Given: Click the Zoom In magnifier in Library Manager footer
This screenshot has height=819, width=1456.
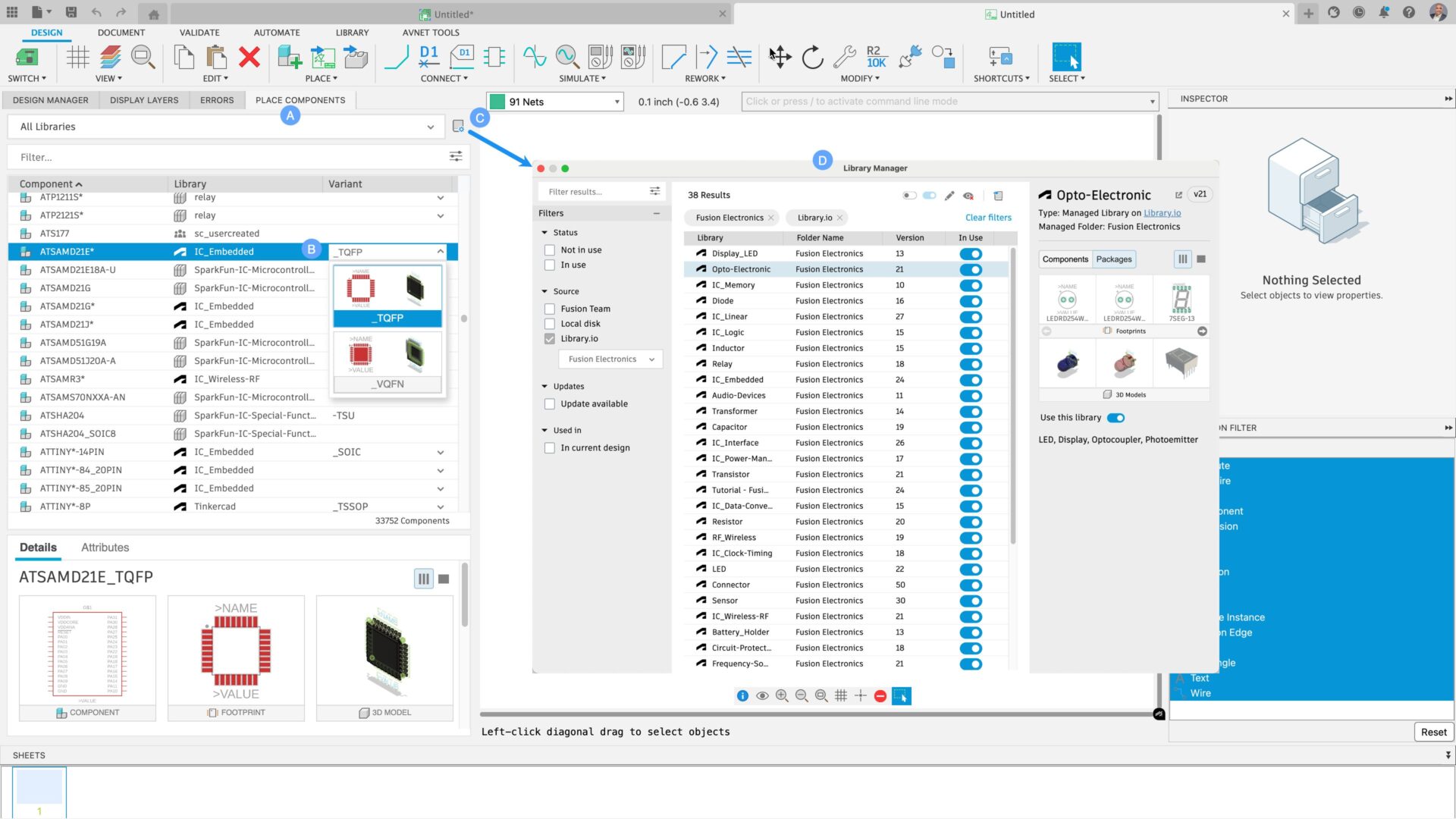Looking at the screenshot, I should tap(783, 695).
